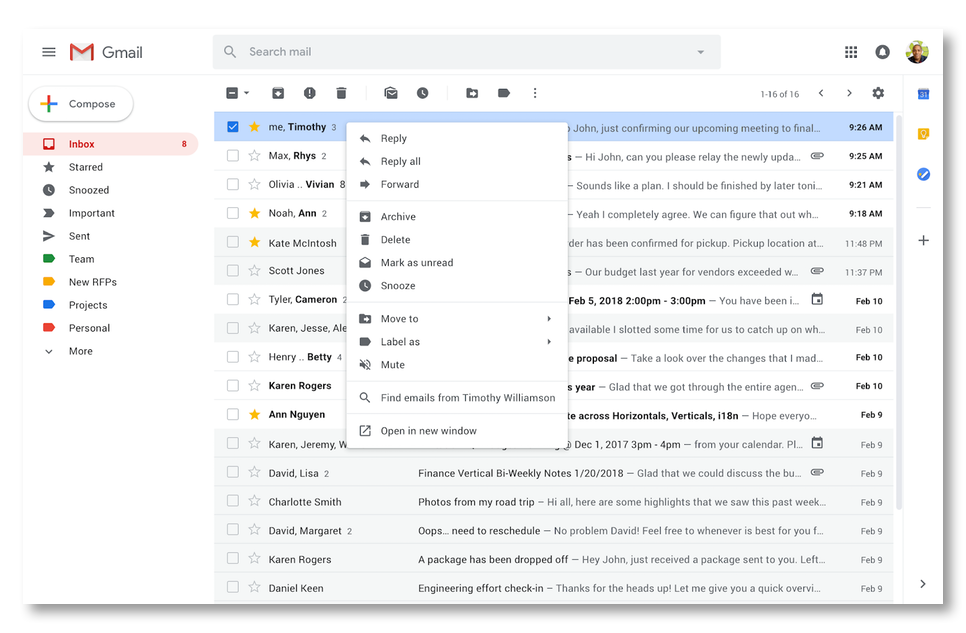The height and width of the screenshot is (633, 966).
Task: Snooze selected emails via the clock icon
Action: pyautogui.click(x=423, y=92)
